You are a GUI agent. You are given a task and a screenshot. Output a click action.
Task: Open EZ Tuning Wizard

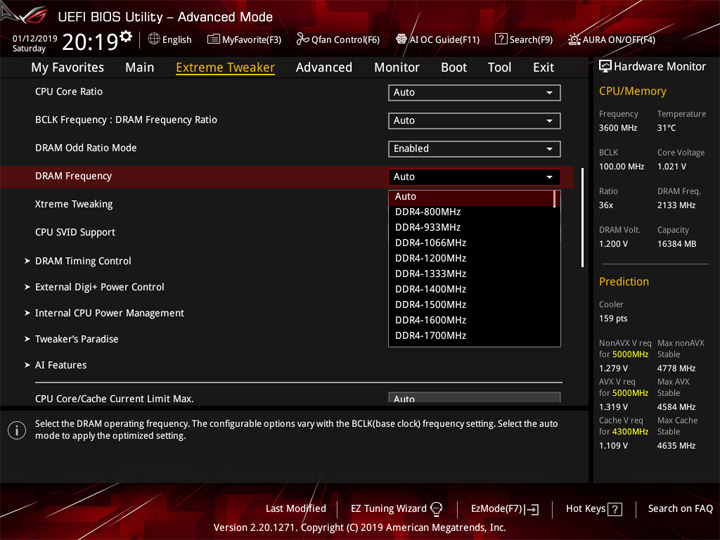pyautogui.click(x=397, y=509)
